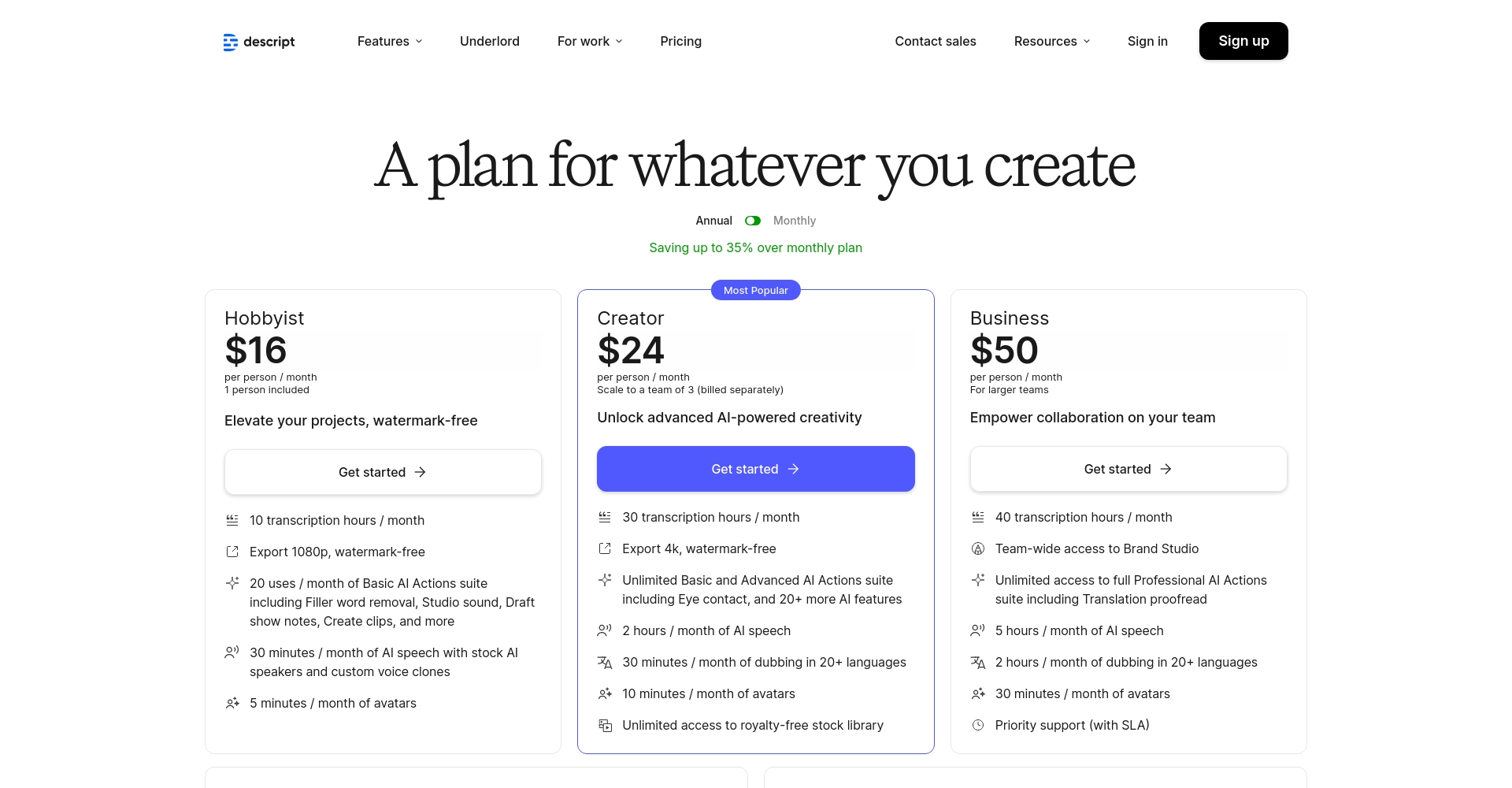1512x788 pixels.
Task: Open the Pricing nav link
Action: (680, 41)
